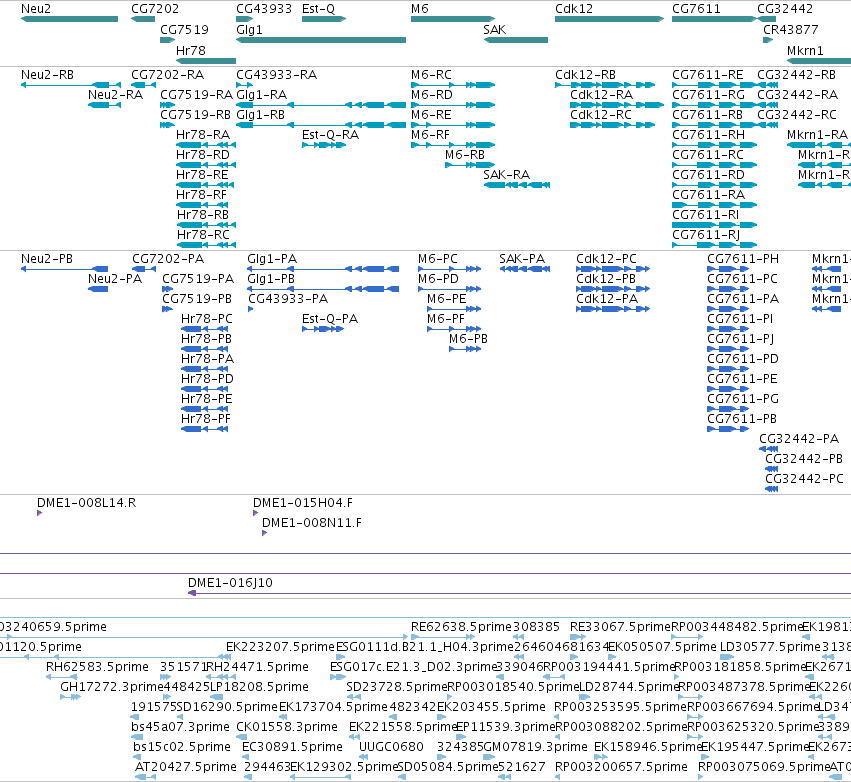Select the Hr78-RA transcript
851x782 pixels.
206,145
